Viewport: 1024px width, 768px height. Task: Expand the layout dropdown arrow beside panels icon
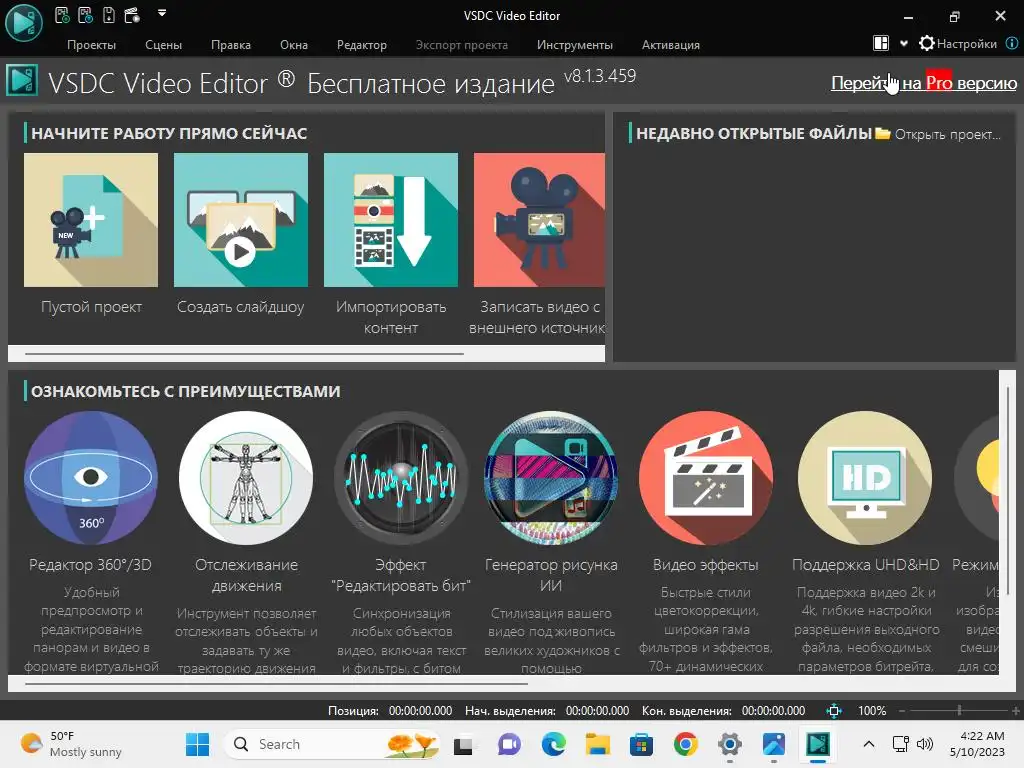[904, 44]
